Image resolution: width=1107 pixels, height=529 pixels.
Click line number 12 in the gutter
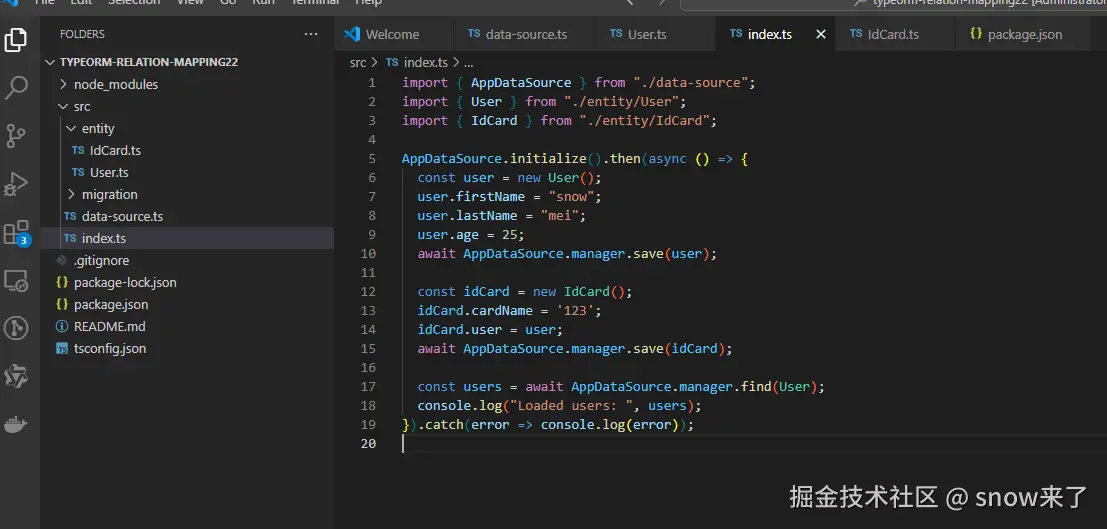pos(368,292)
